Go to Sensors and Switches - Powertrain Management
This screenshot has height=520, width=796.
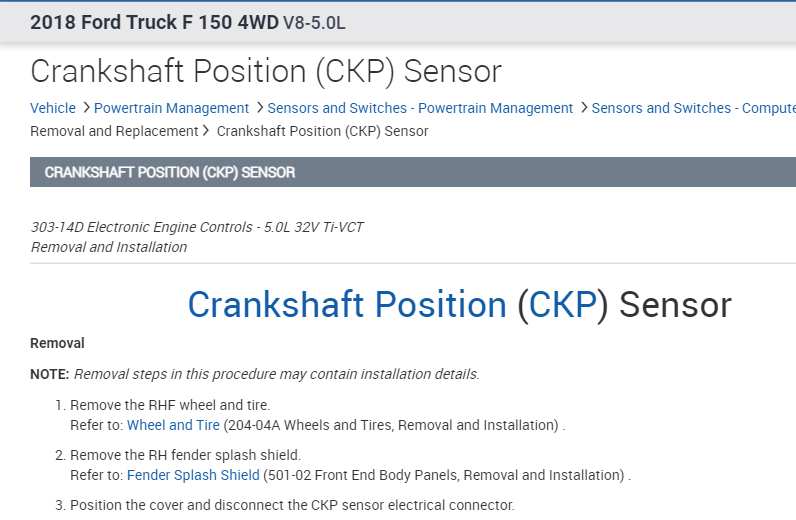[x=420, y=108]
